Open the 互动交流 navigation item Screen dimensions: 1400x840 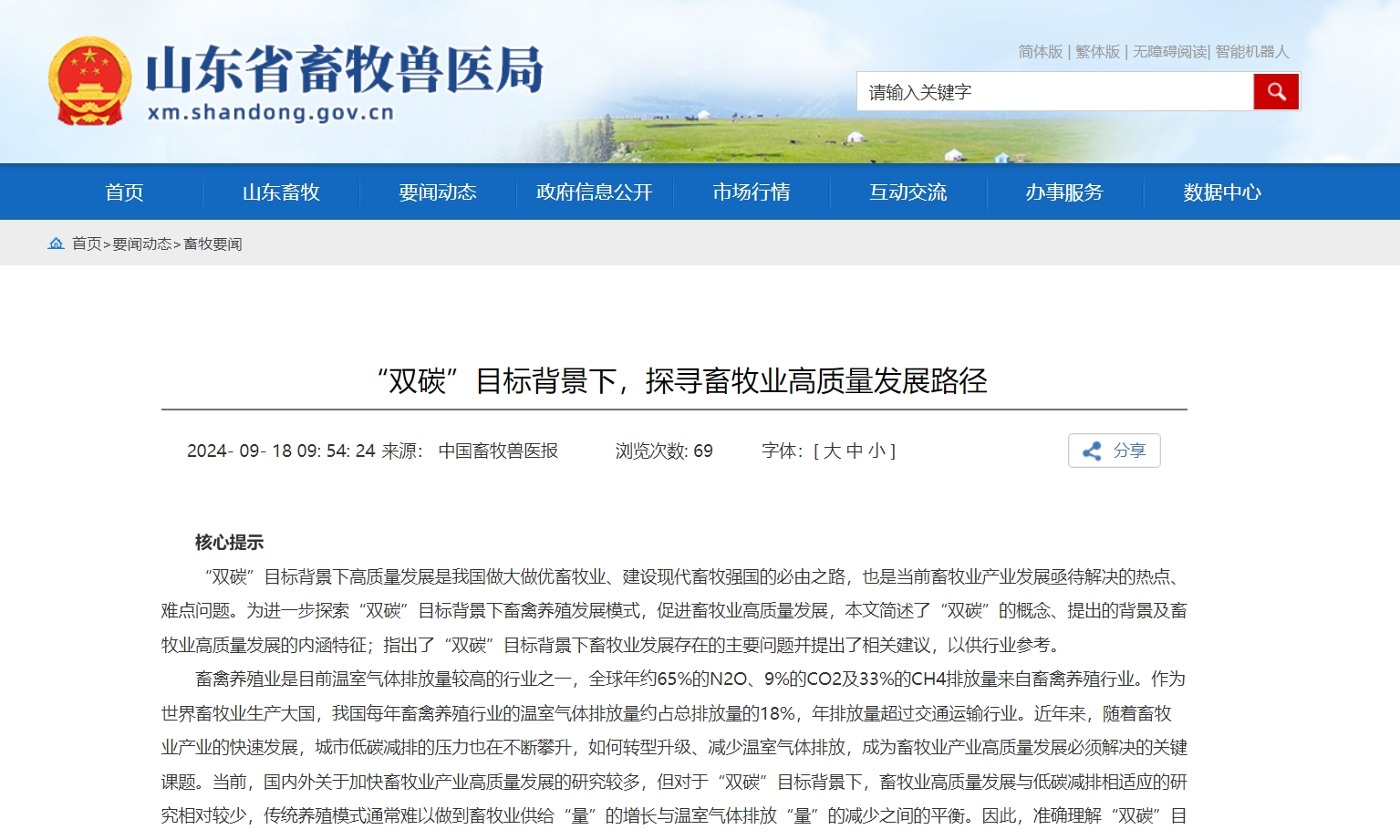[908, 192]
